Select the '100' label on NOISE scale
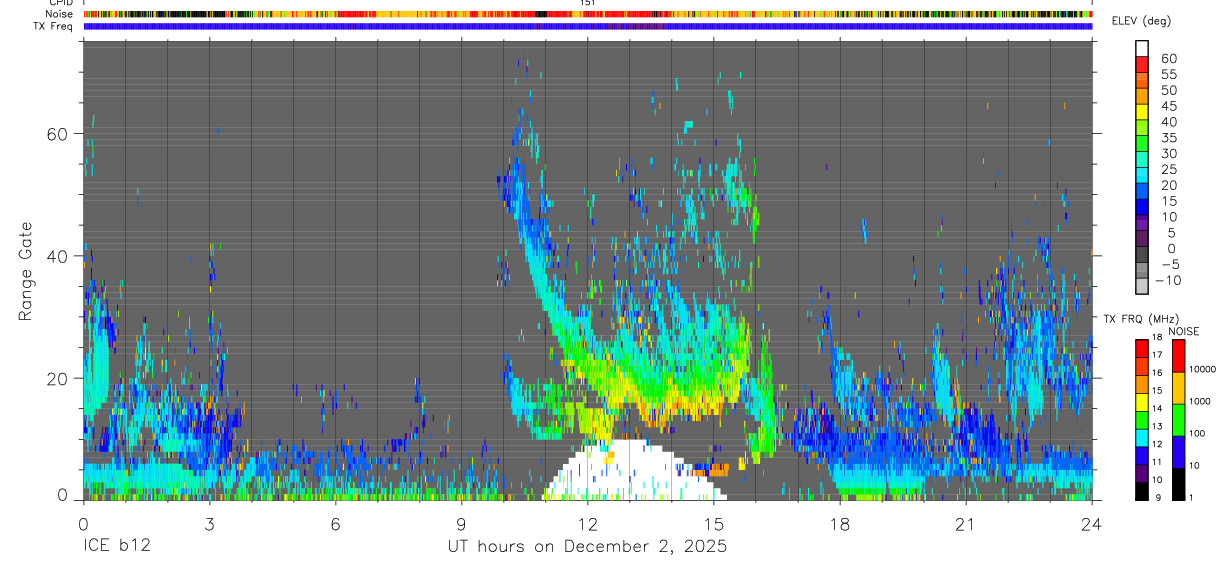The image size is (1228, 567). (x=1198, y=433)
